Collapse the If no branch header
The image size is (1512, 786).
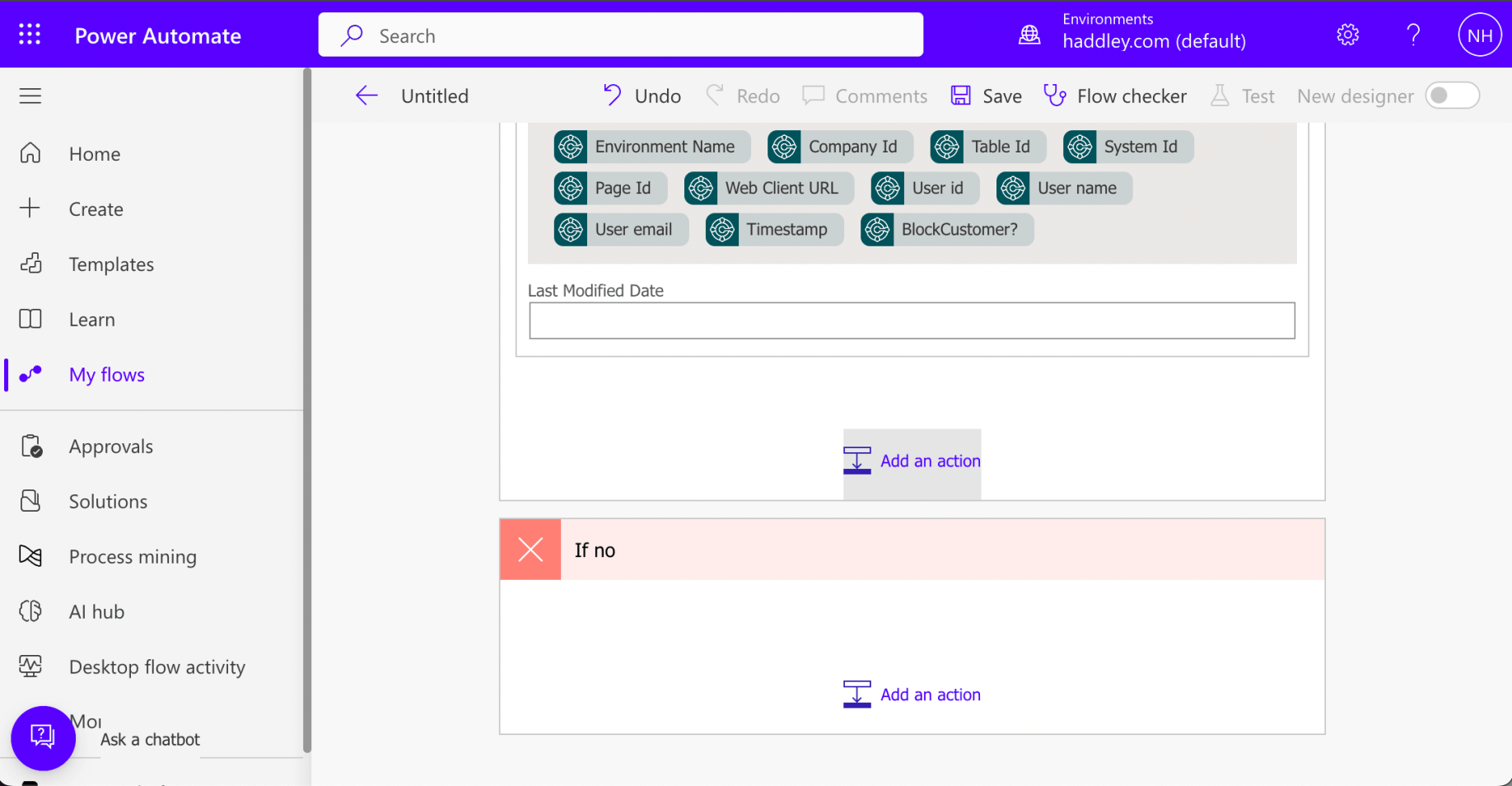(x=912, y=550)
